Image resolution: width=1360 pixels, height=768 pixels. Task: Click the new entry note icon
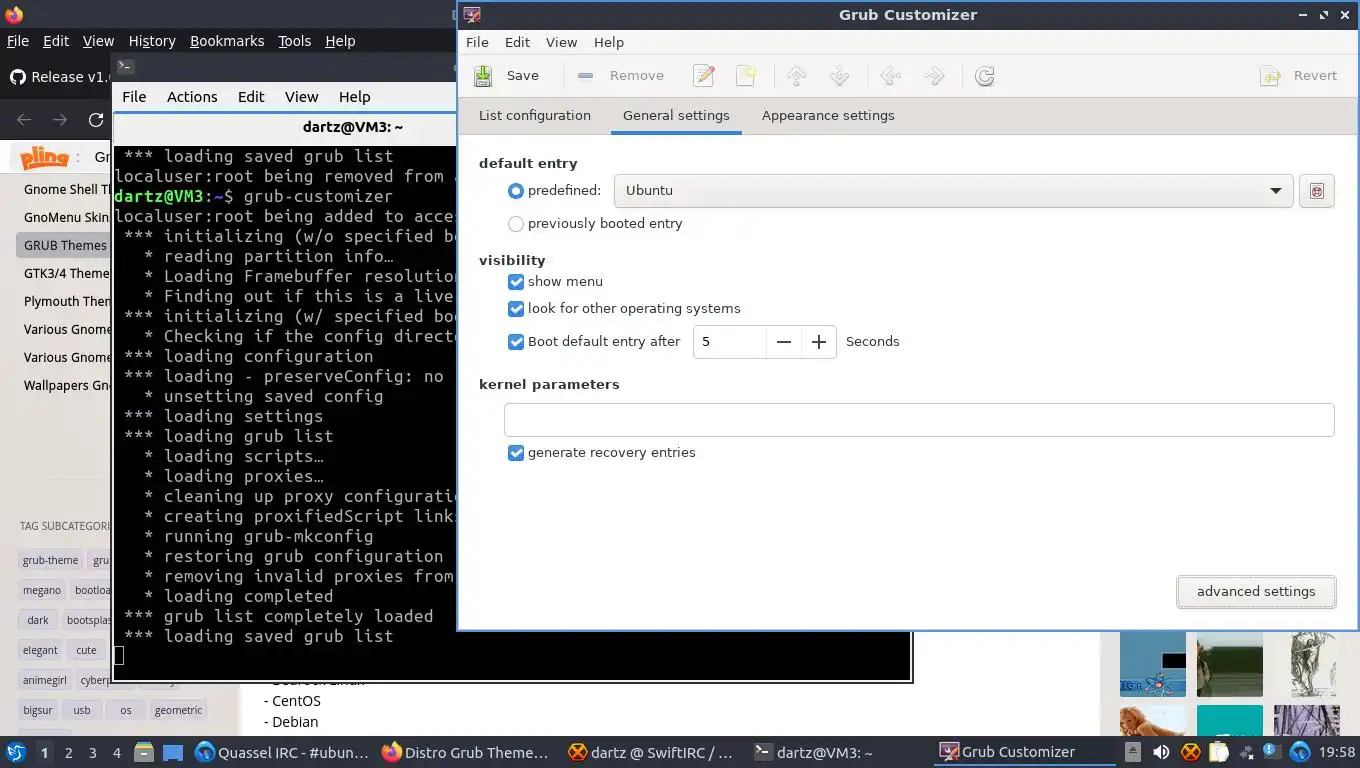click(x=746, y=76)
